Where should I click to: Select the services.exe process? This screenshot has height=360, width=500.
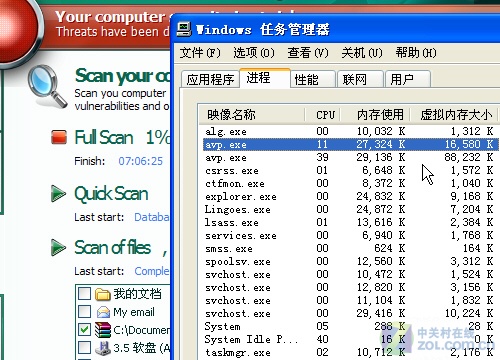[350, 235]
